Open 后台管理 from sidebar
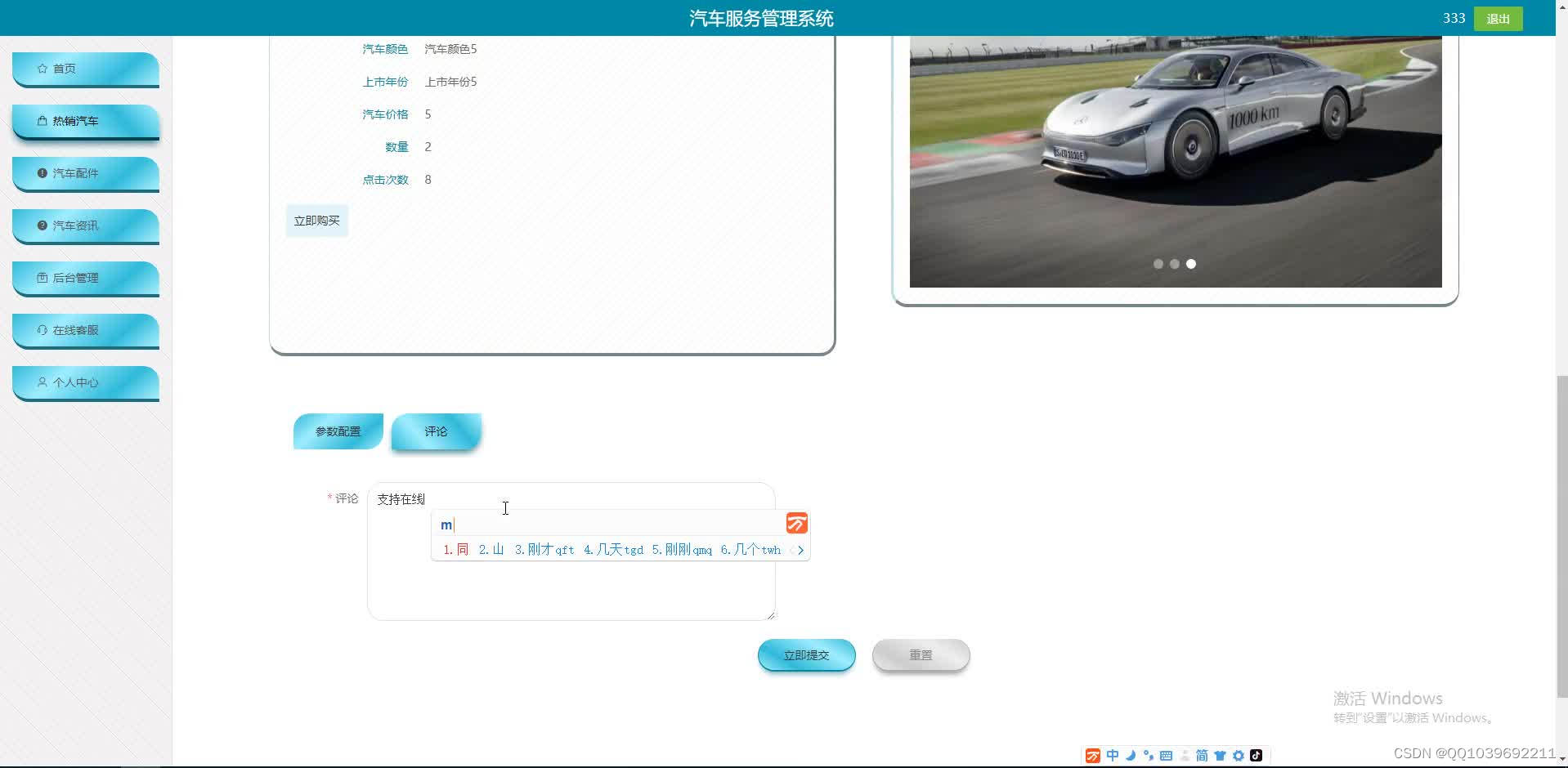This screenshot has height=768, width=1568. [x=86, y=279]
